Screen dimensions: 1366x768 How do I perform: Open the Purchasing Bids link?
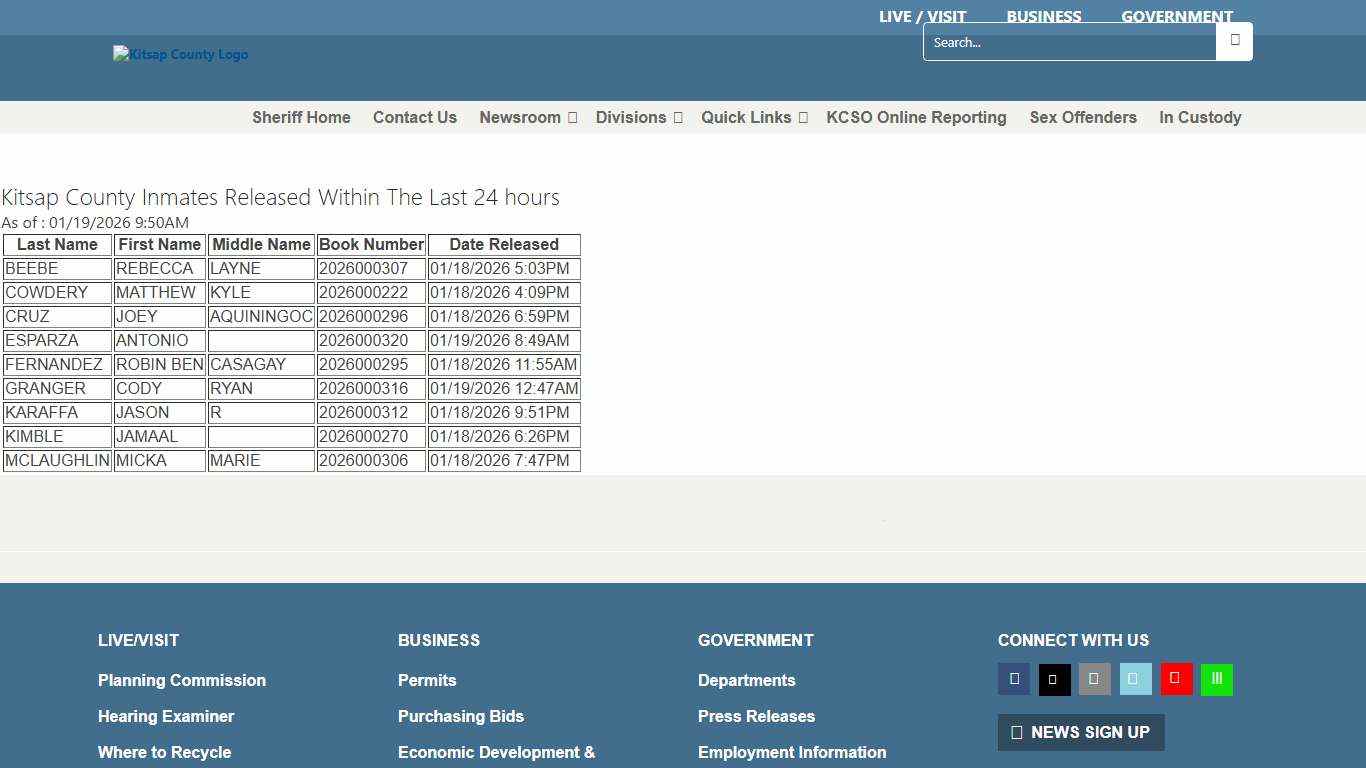point(460,716)
